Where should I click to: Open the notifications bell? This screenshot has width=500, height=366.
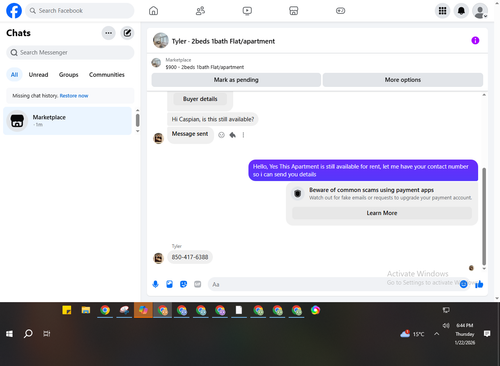pyautogui.click(x=461, y=11)
